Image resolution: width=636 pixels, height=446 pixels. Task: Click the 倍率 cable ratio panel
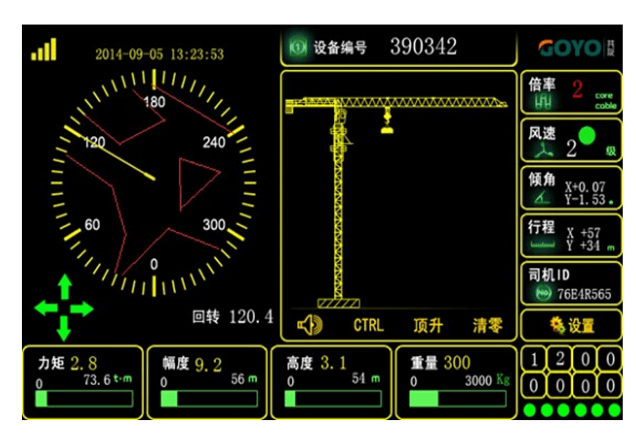point(571,92)
